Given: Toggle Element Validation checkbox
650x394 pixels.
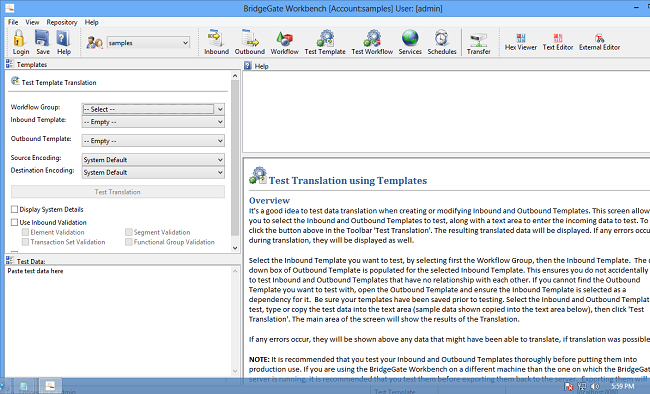Looking at the screenshot, I should click(x=25, y=232).
